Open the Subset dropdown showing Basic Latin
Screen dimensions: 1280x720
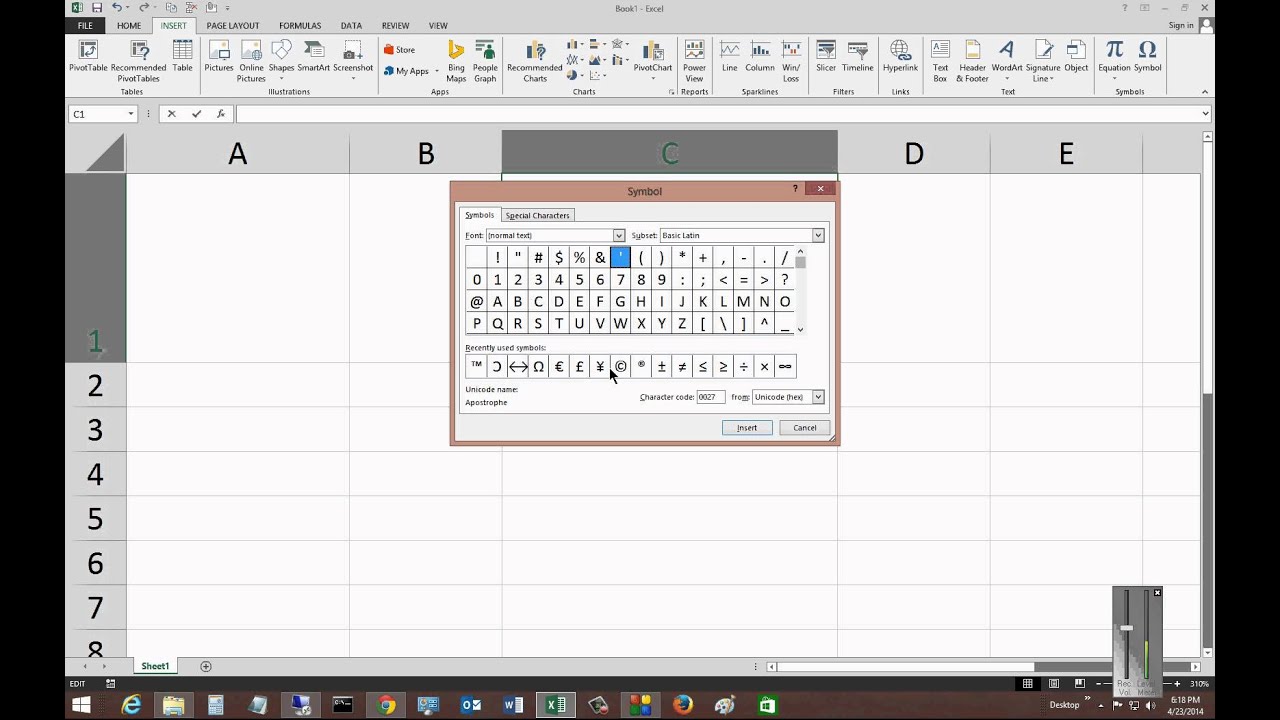coord(818,236)
